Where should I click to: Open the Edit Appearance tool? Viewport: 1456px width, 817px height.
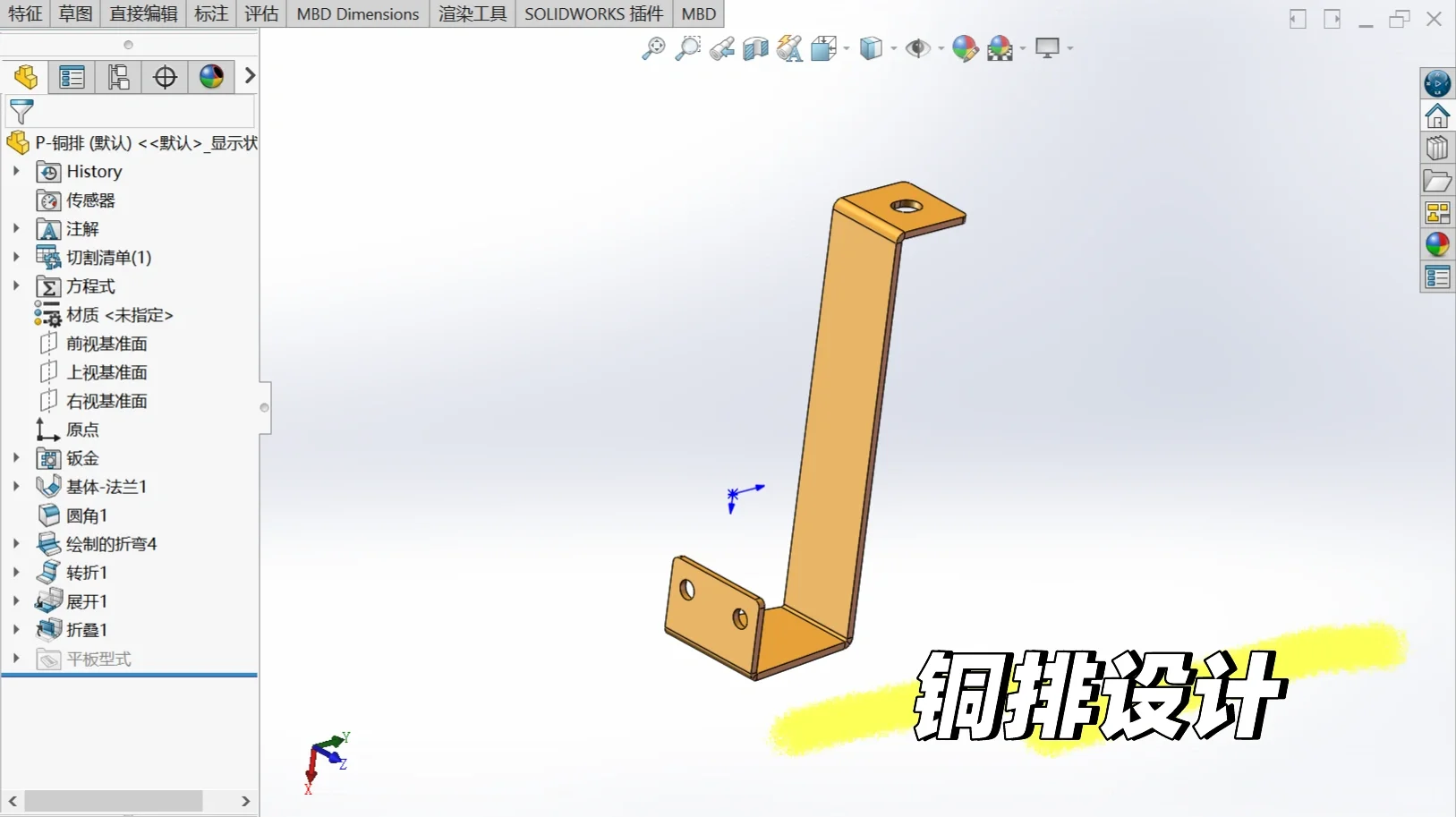965,48
